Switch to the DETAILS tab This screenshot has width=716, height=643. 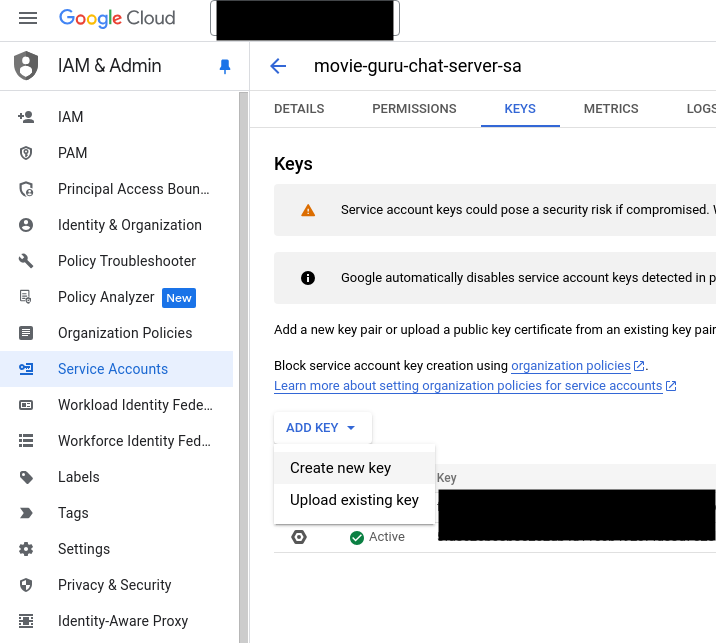point(299,109)
